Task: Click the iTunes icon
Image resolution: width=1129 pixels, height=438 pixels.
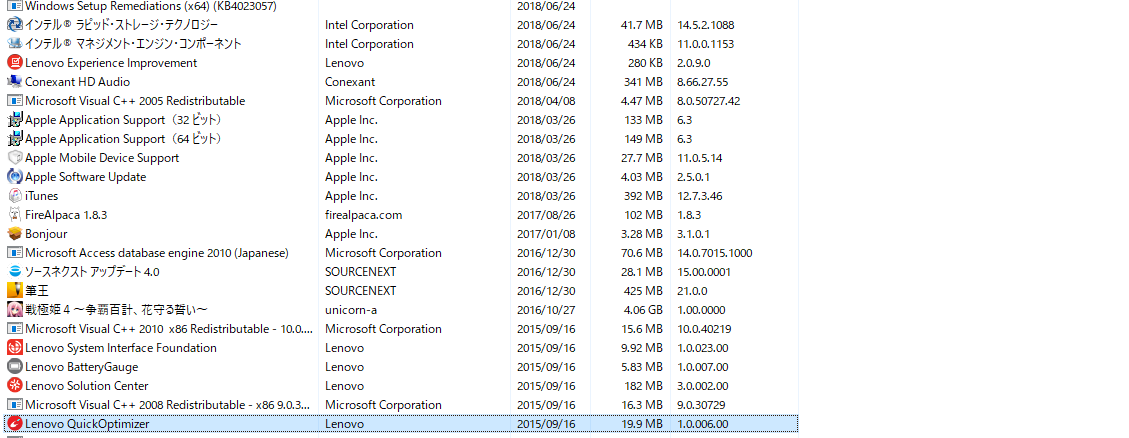Action: coord(14,196)
